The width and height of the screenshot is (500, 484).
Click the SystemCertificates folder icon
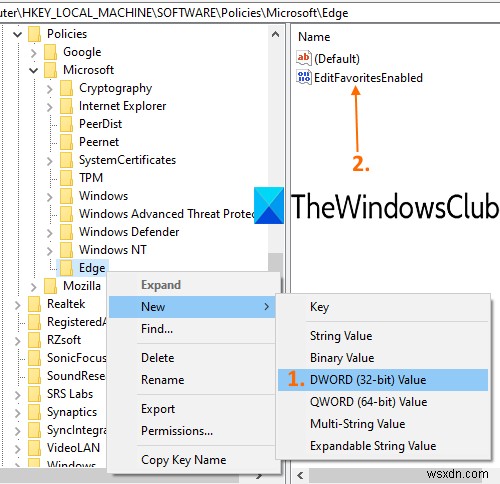pyautogui.click(x=66, y=160)
